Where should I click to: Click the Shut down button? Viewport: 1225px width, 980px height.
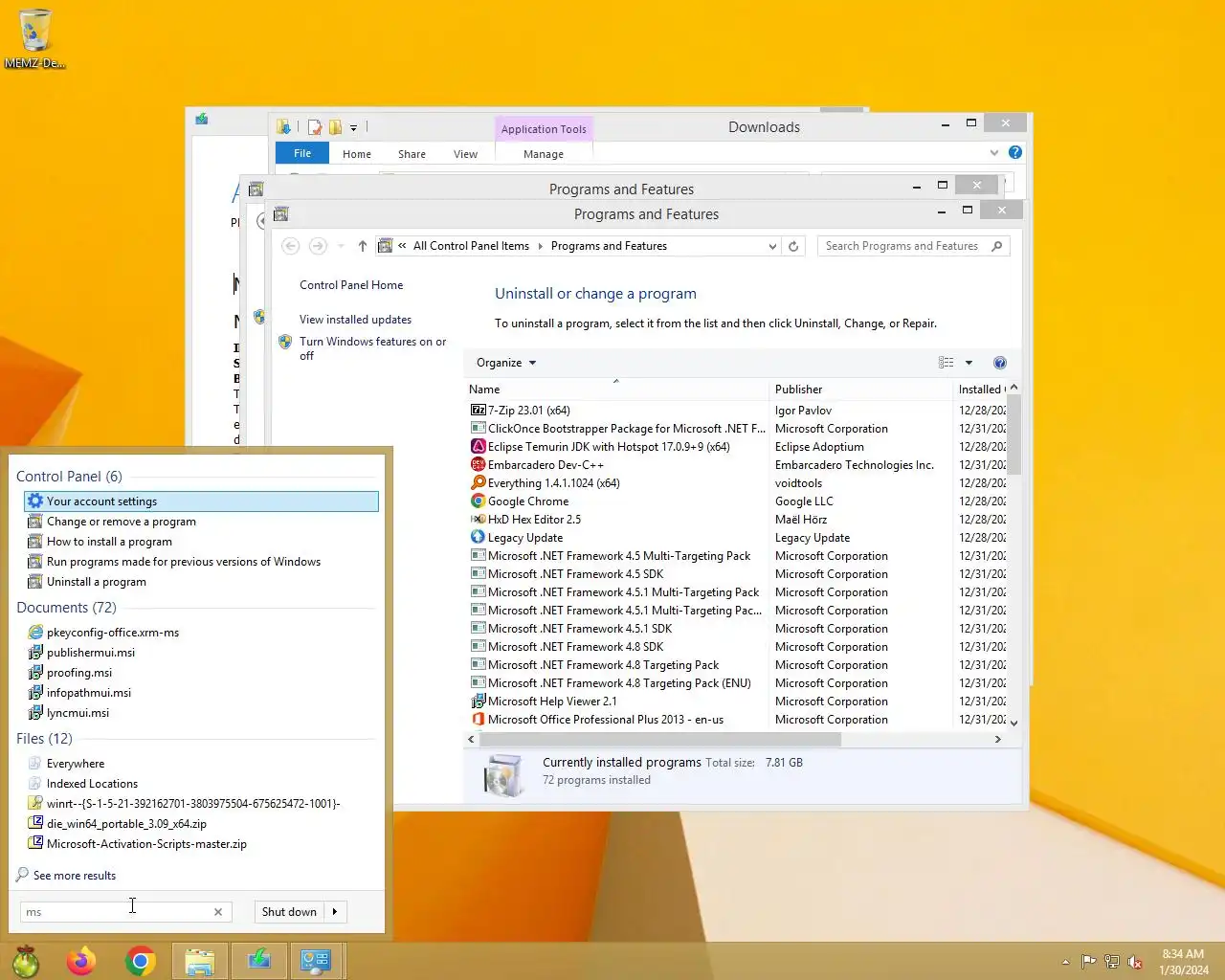pos(289,912)
